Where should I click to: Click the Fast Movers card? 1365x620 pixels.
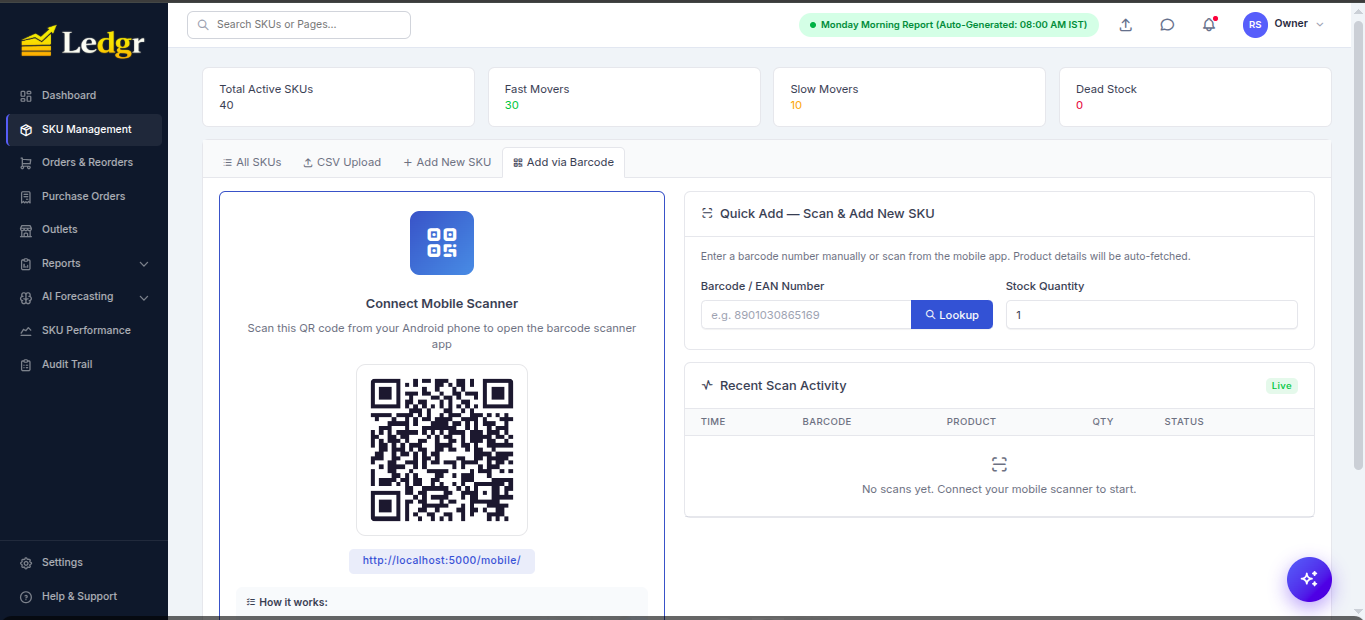coord(624,97)
